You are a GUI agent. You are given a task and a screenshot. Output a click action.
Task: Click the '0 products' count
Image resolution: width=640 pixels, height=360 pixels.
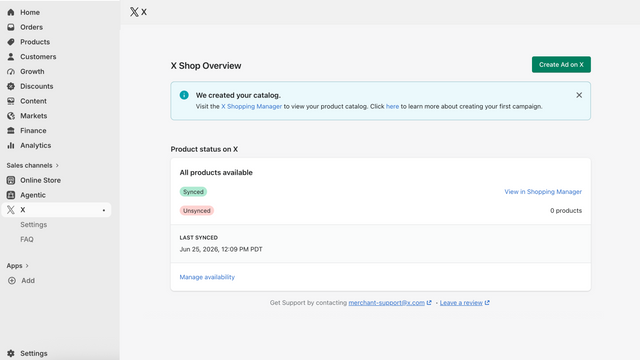[x=566, y=211]
